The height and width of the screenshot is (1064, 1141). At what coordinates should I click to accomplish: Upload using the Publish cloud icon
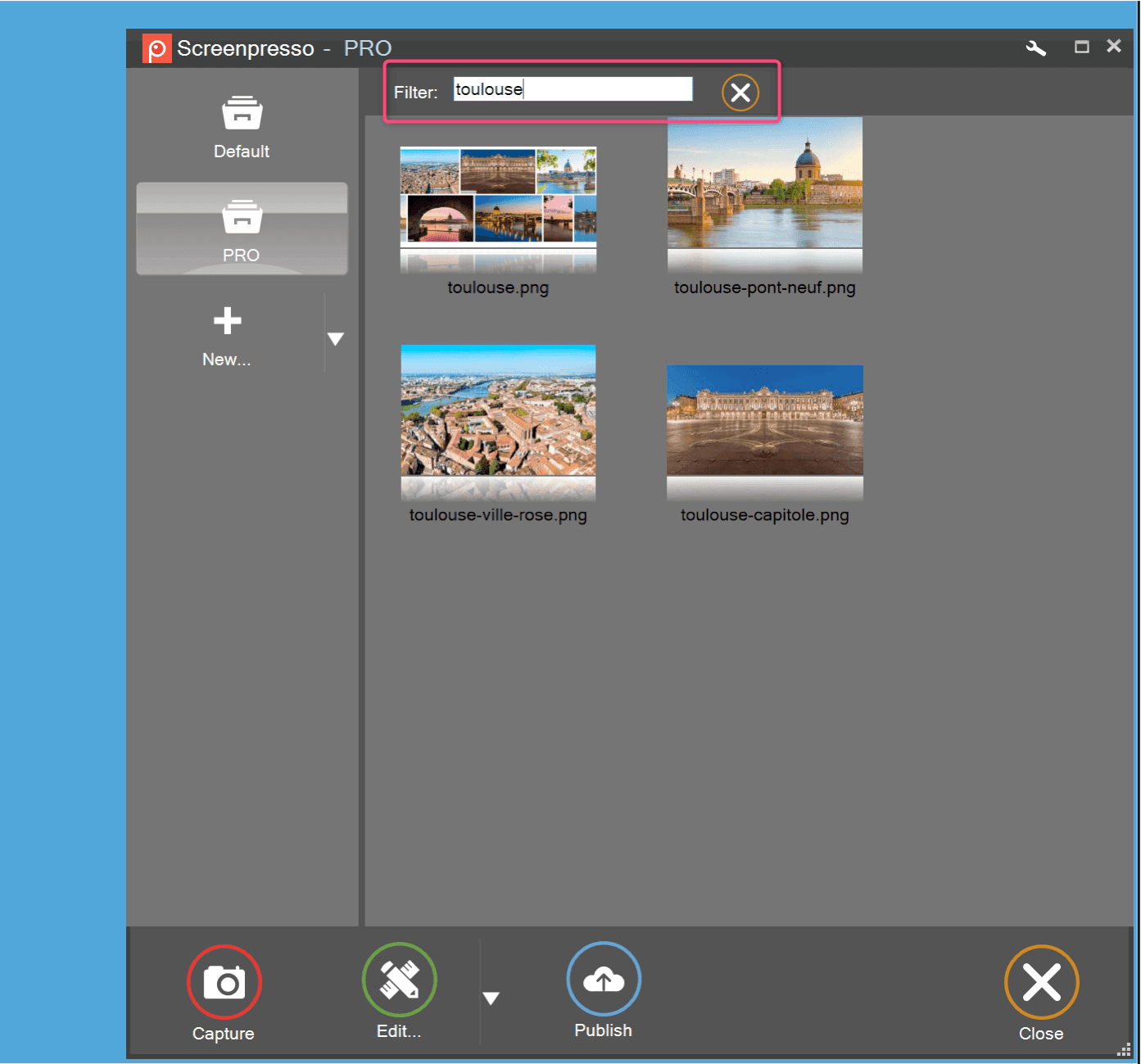603,979
